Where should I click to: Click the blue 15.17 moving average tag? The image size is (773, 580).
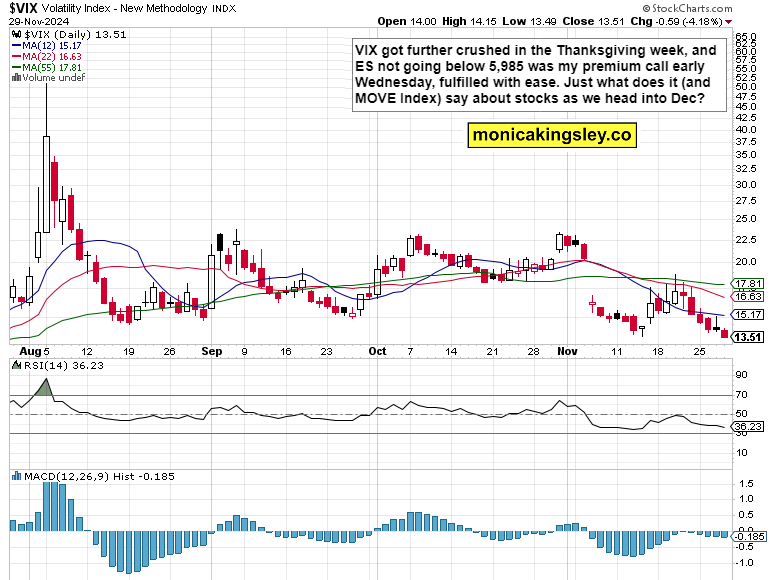click(x=748, y=315)
